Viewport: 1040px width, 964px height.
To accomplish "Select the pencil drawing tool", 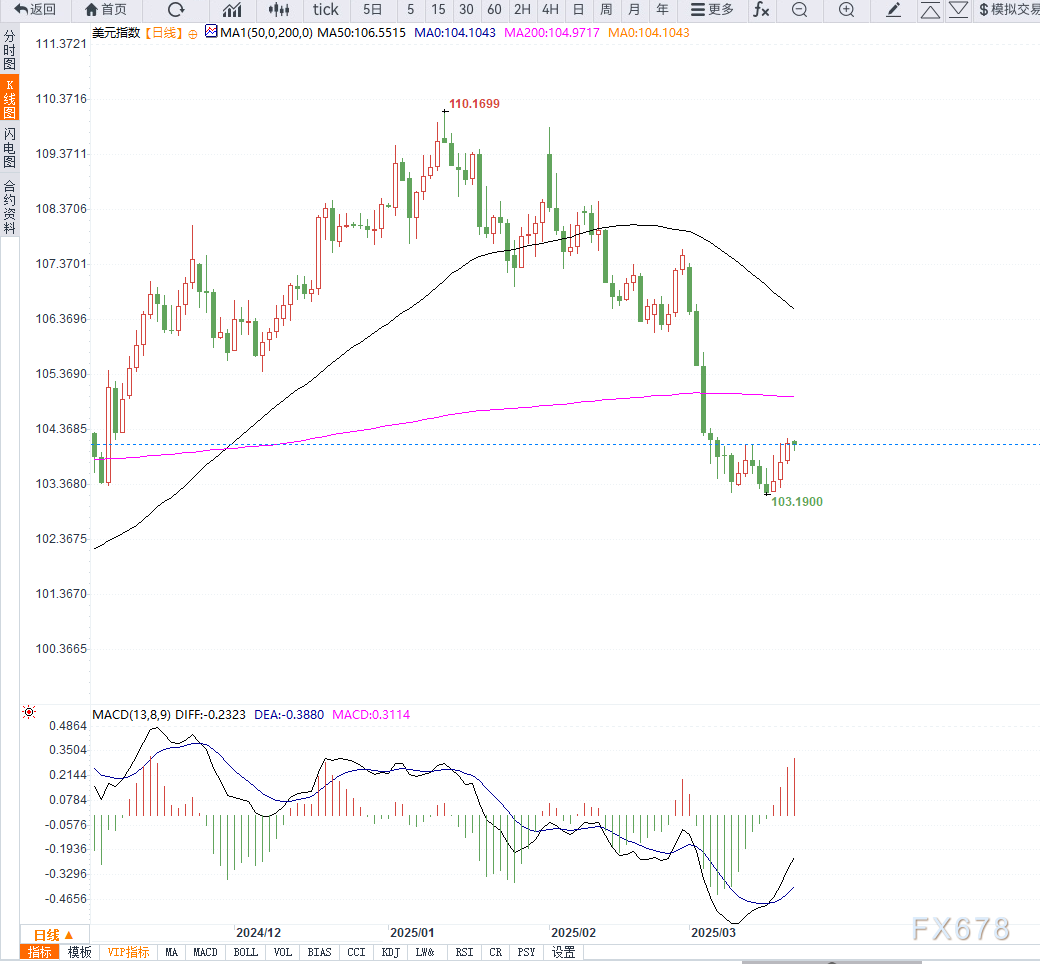I will 894,10.
